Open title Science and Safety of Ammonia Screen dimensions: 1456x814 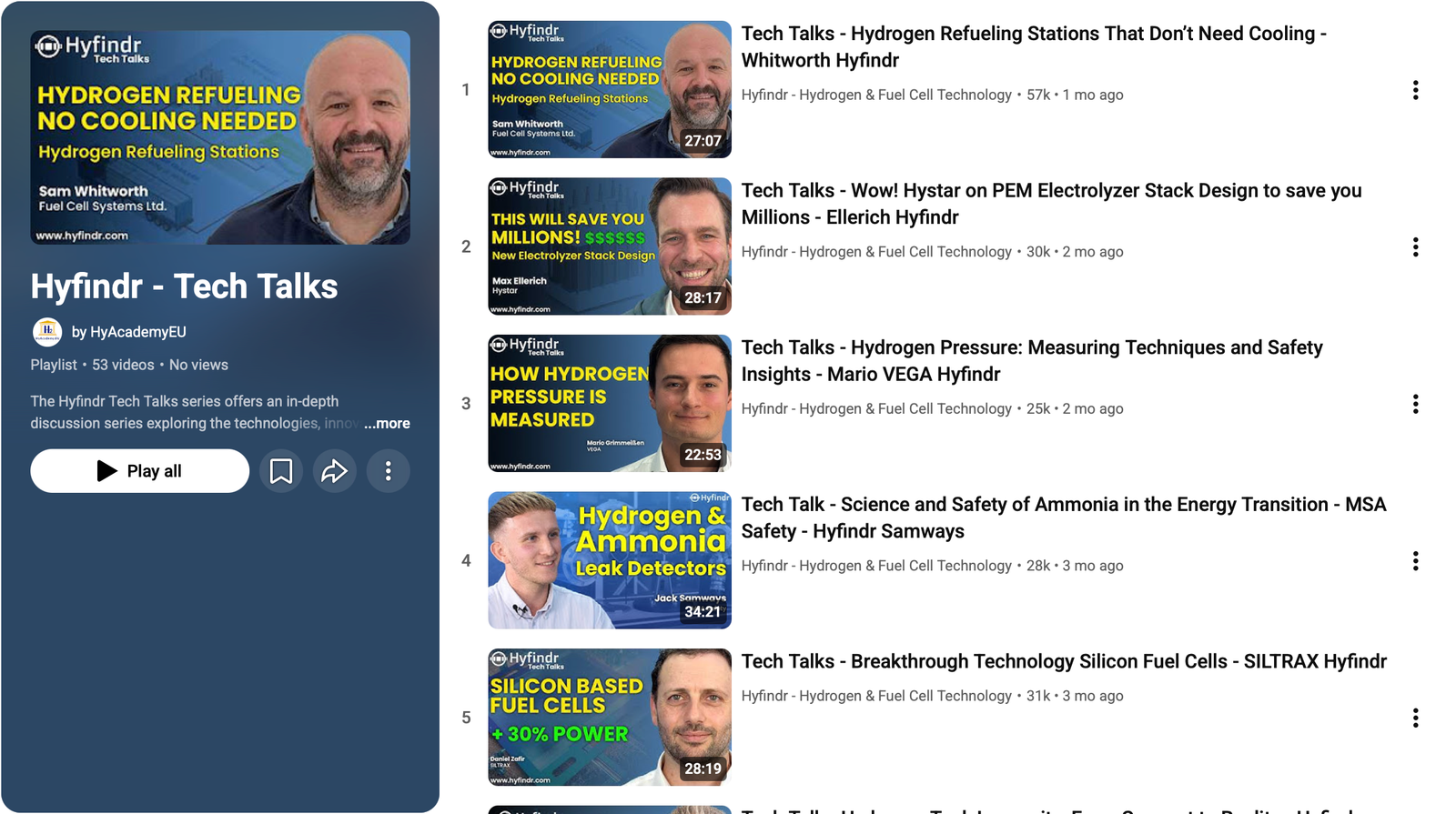pos(1064,518)
